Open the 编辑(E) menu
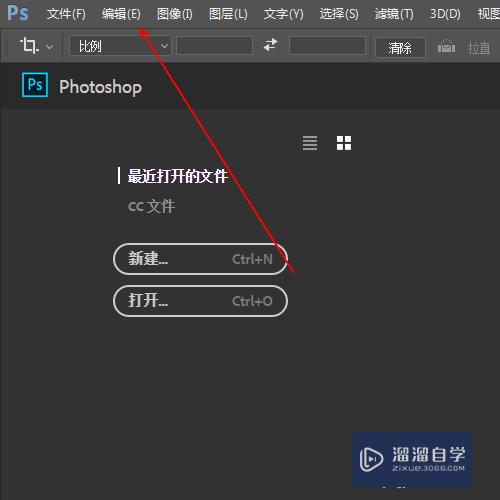500x500 pixels. 121,14
